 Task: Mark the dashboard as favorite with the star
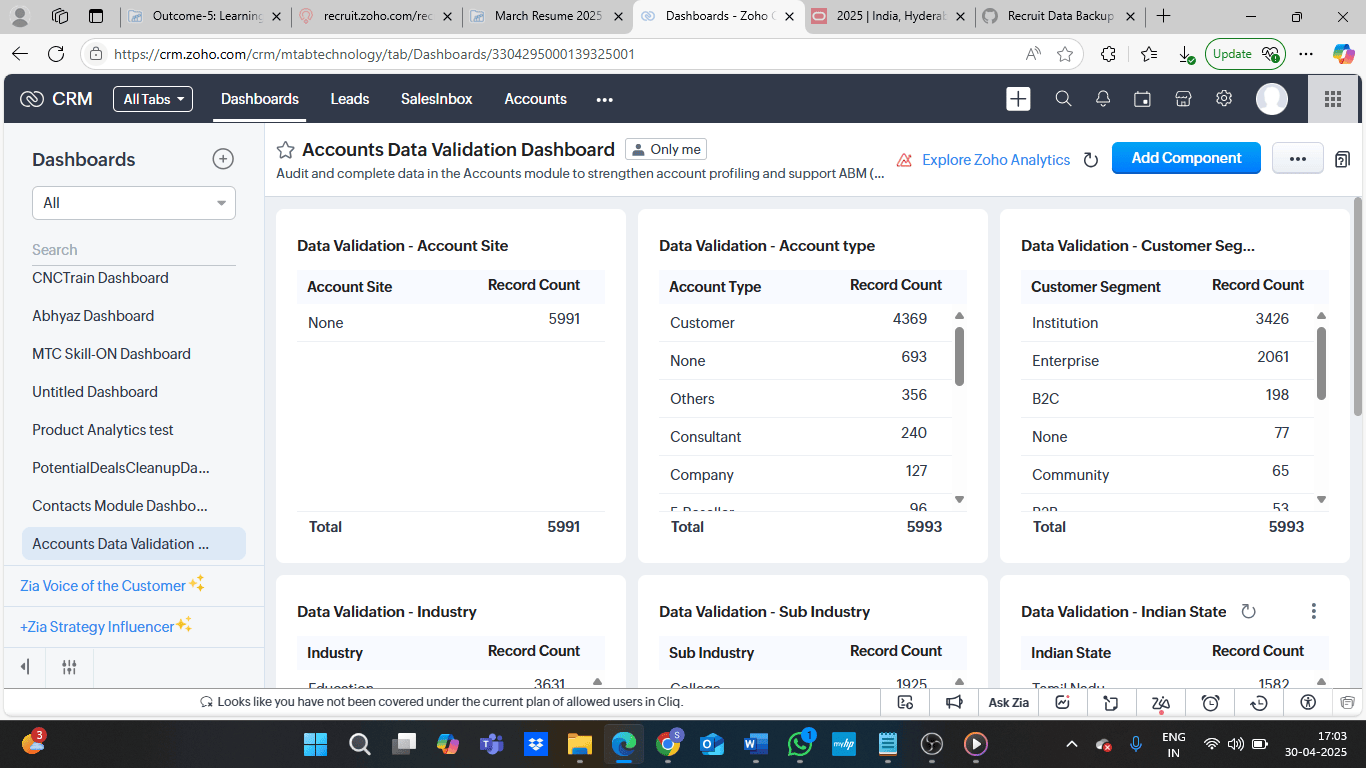click(285, 150)
